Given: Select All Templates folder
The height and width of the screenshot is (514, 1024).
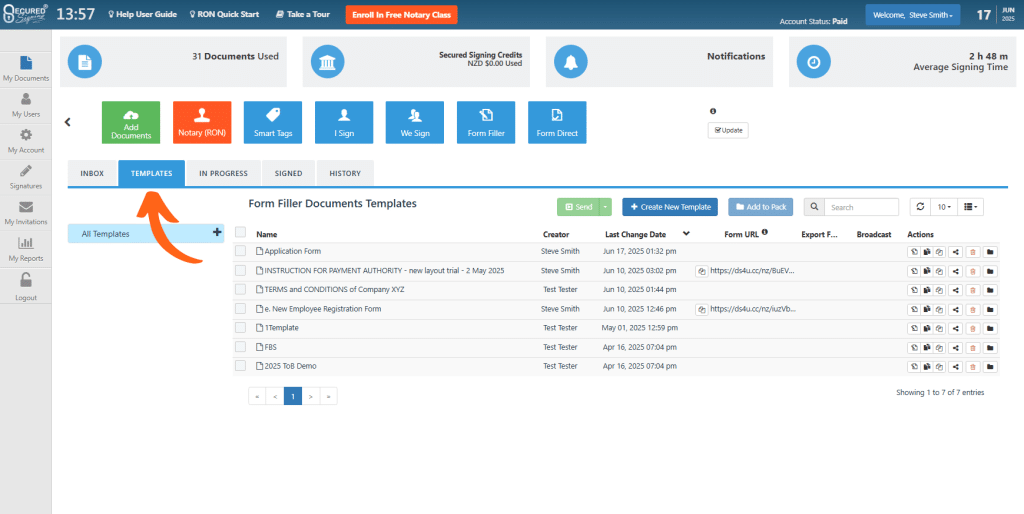Looking at the screenshot, I should pyautogui.click(x=146, y=234).
